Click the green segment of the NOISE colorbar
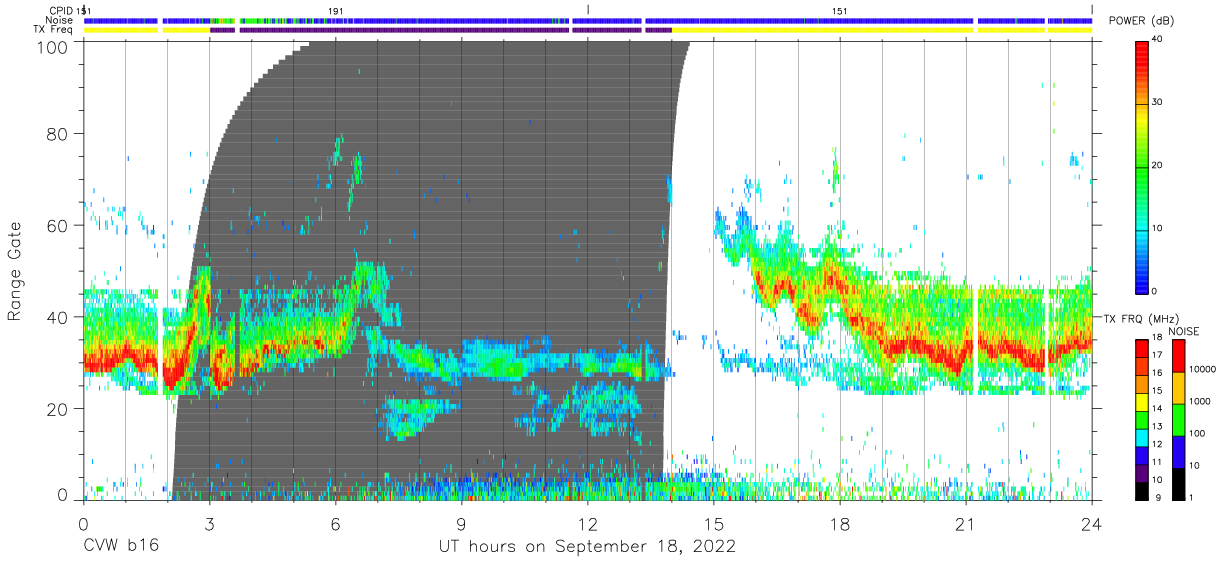The width and height of the screenshot is (1228, 567). click(x=1179, y=420)
